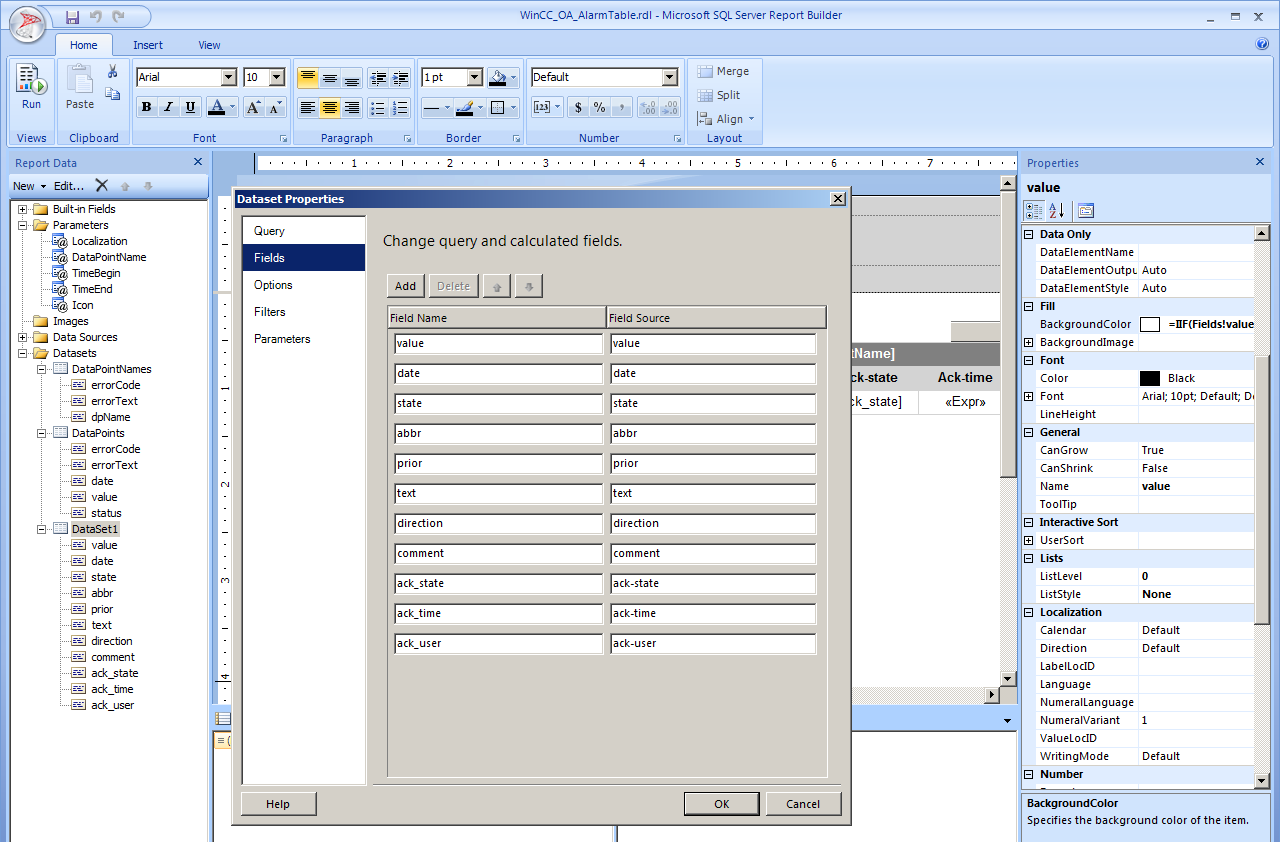
Task: Open Property Pages icon in Properties panel
Action: pyautogui.click(x=1086, y=210)
